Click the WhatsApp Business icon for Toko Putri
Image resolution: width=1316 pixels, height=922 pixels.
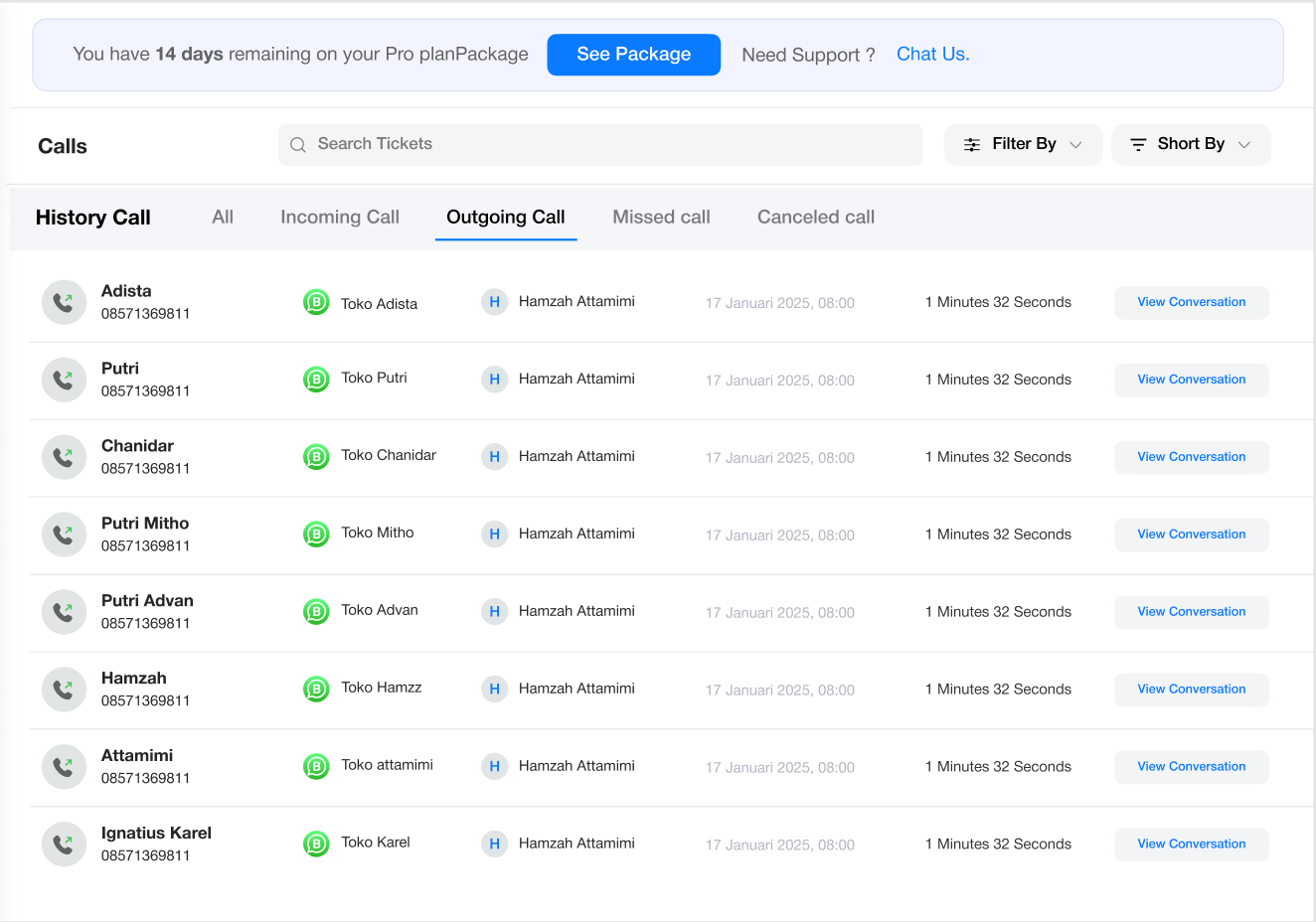coord(316,379)
